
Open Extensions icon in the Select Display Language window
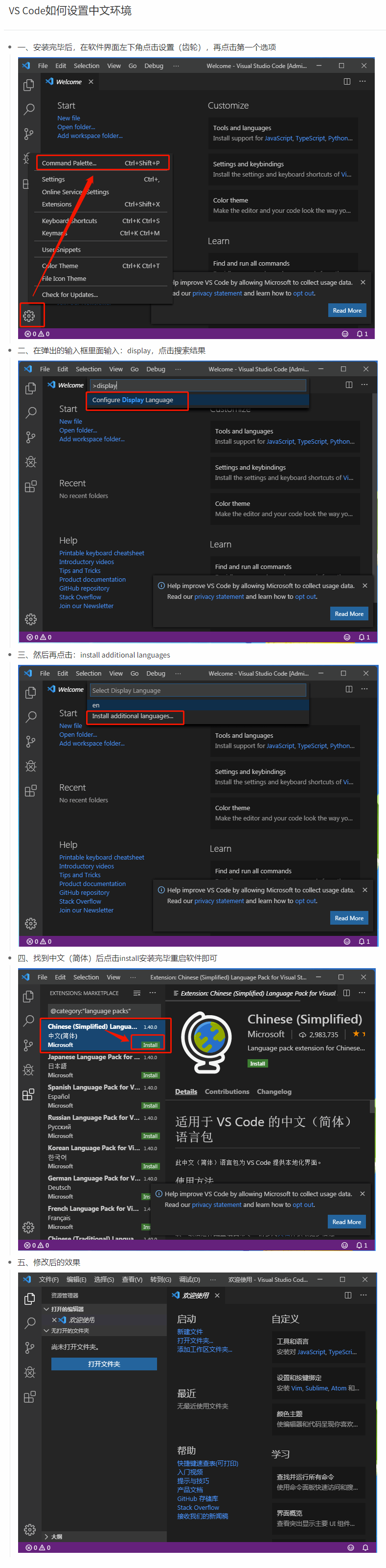tap(30, 791)
